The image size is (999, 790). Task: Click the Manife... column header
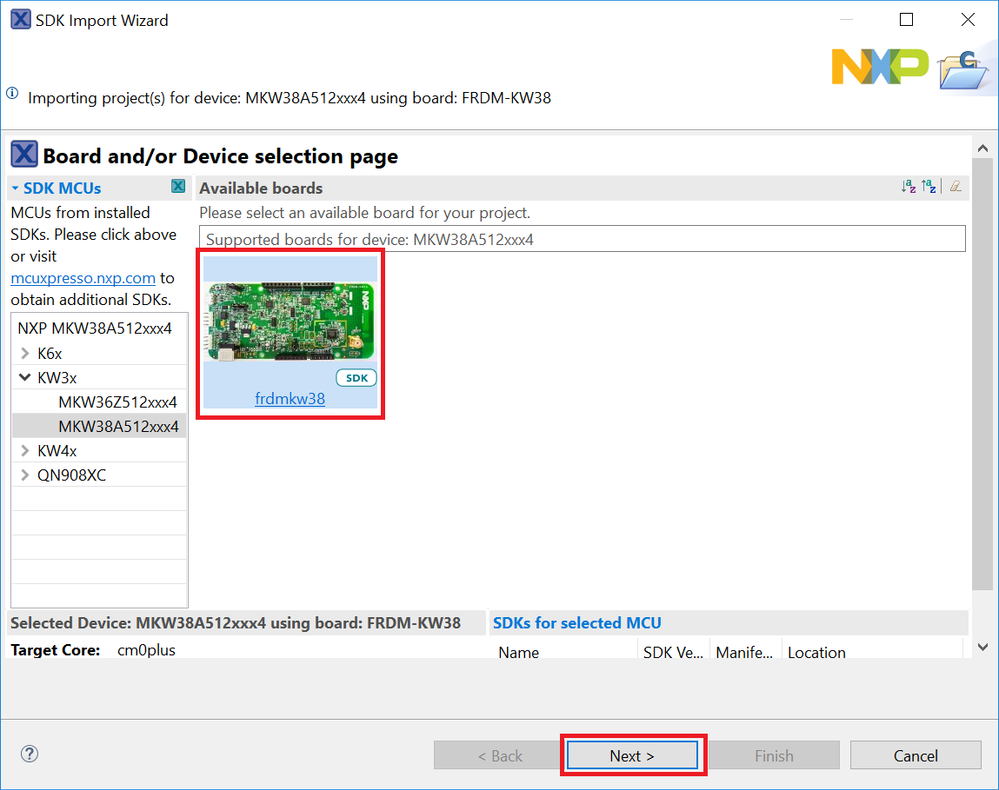[744, 652]
